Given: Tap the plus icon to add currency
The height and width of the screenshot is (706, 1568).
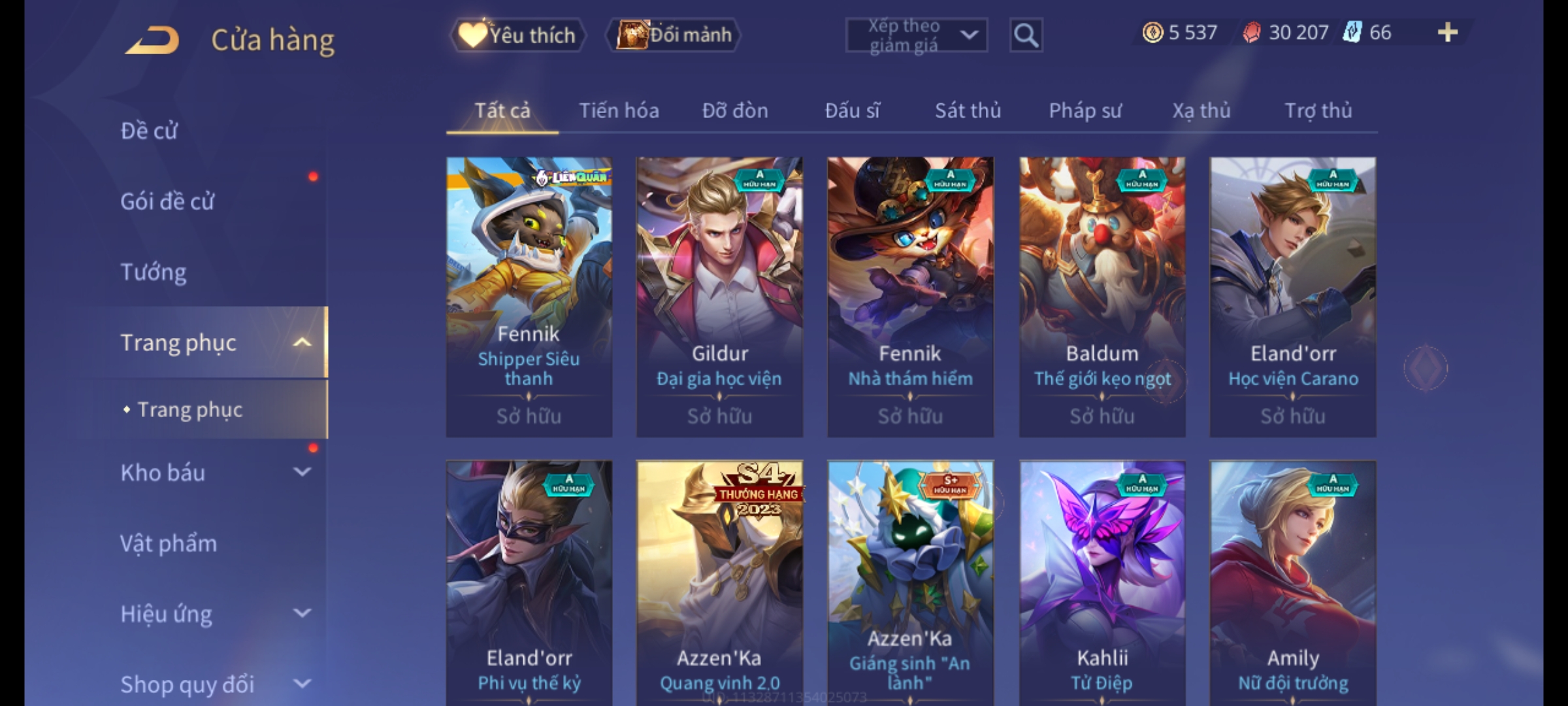Looking at the screenshot, I should tap(1448, 33).
